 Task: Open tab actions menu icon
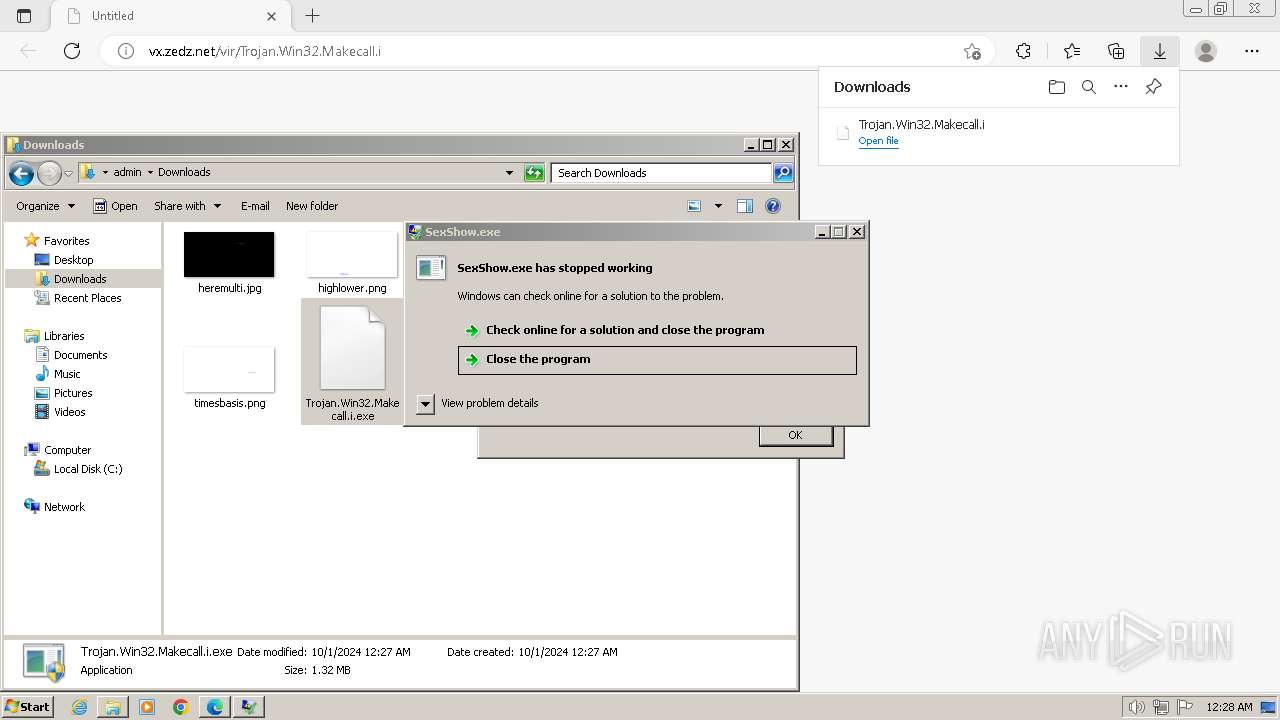[24, 16]
